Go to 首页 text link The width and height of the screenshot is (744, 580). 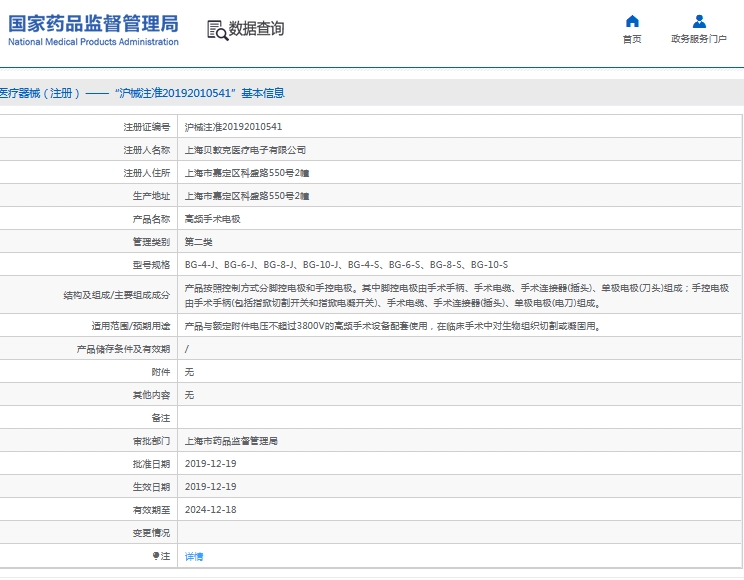click(632, 39)
